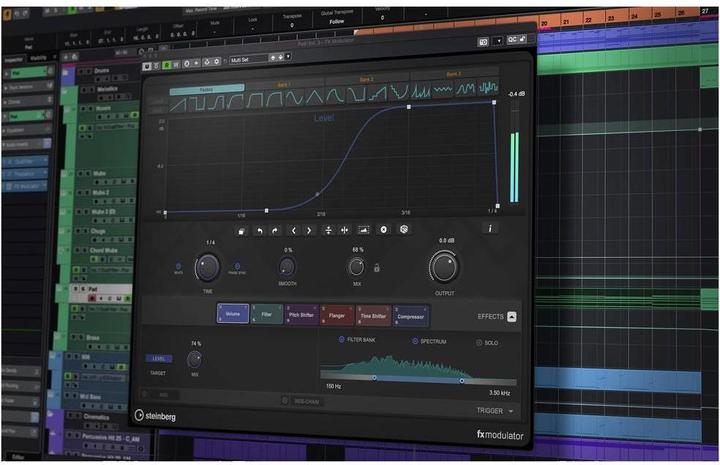Viewport: 720px width, 465px height.
Task: Select the triangle curve preset
Action: tap(315, 96)
